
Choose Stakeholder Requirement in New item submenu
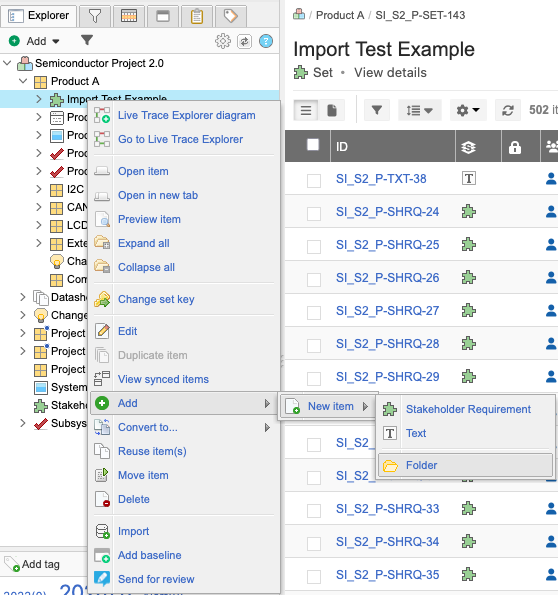tap(468, 409)
